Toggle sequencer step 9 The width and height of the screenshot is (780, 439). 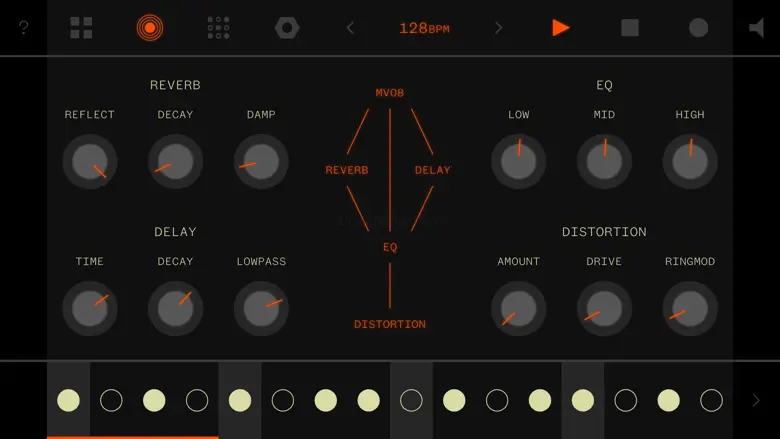(411, 400)
